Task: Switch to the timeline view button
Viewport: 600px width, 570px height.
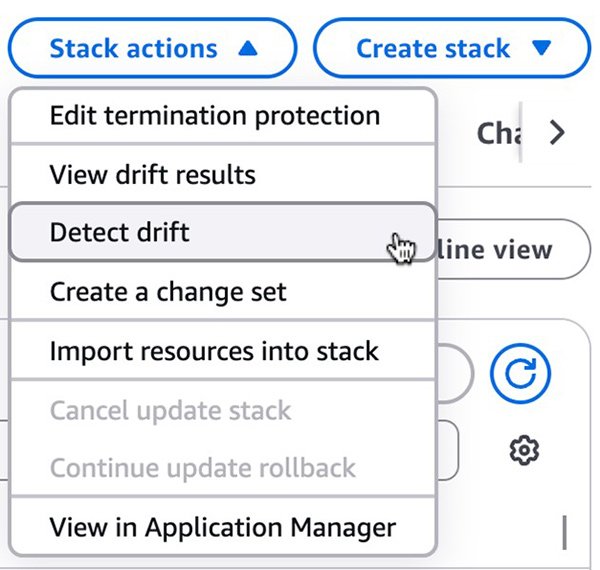Action: tap(510, 249)
